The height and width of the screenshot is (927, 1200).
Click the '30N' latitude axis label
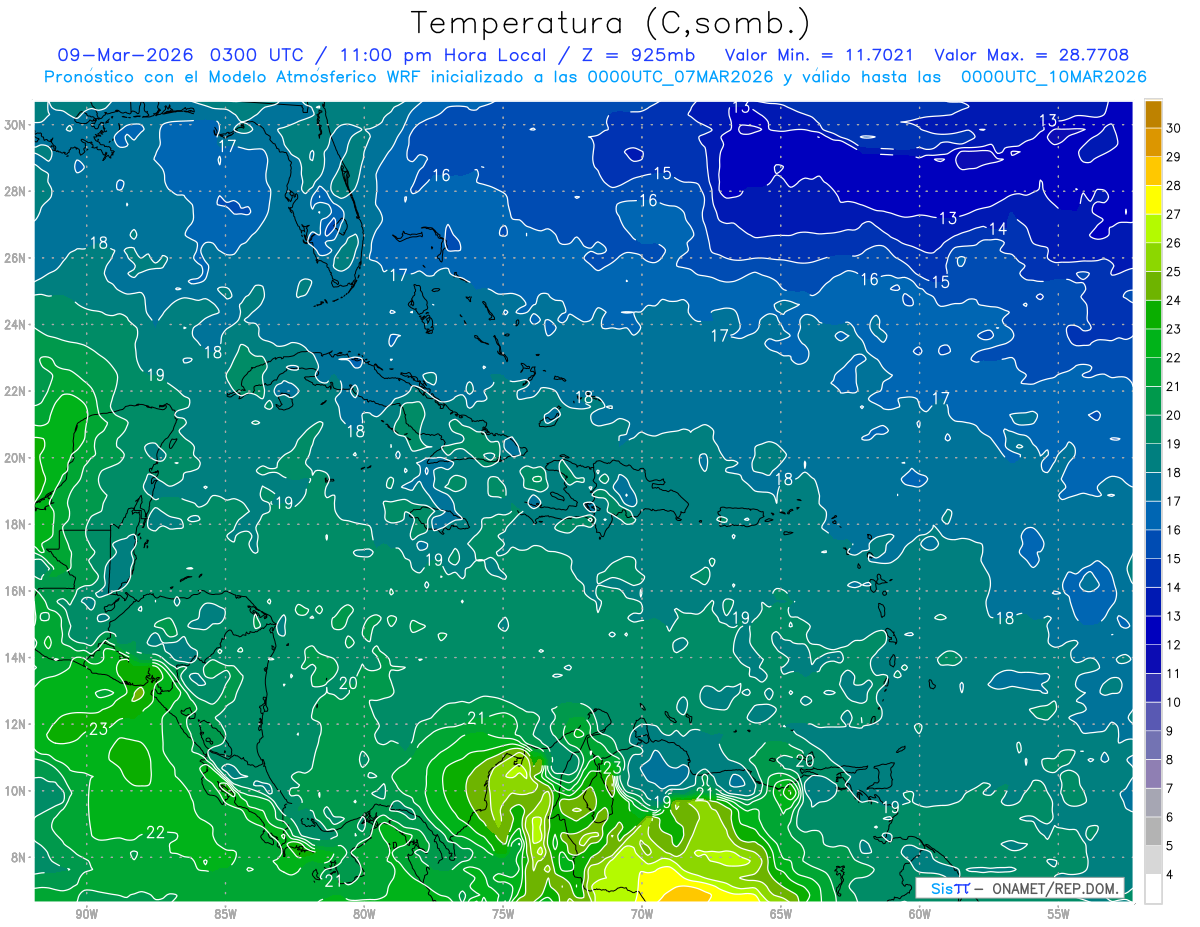point(15,124)
